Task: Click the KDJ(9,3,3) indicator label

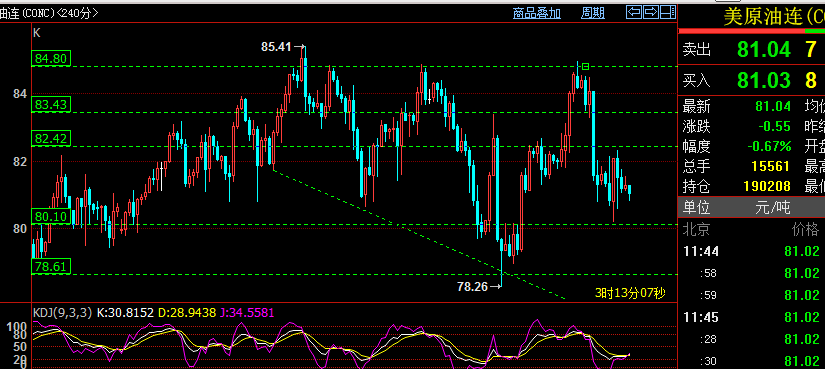Action: tap(63, 313)
